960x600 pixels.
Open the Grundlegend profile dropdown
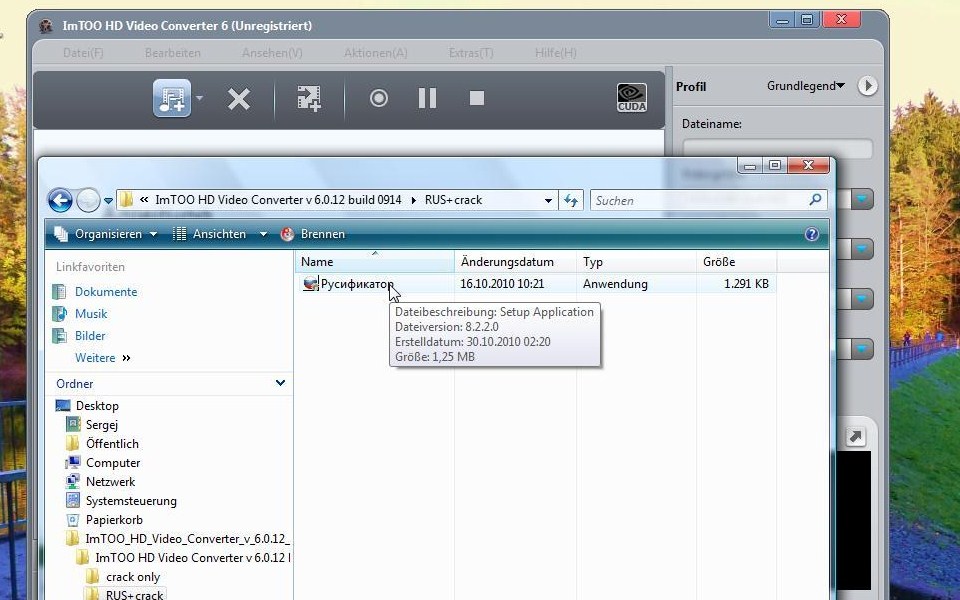[x=805, y=86]
